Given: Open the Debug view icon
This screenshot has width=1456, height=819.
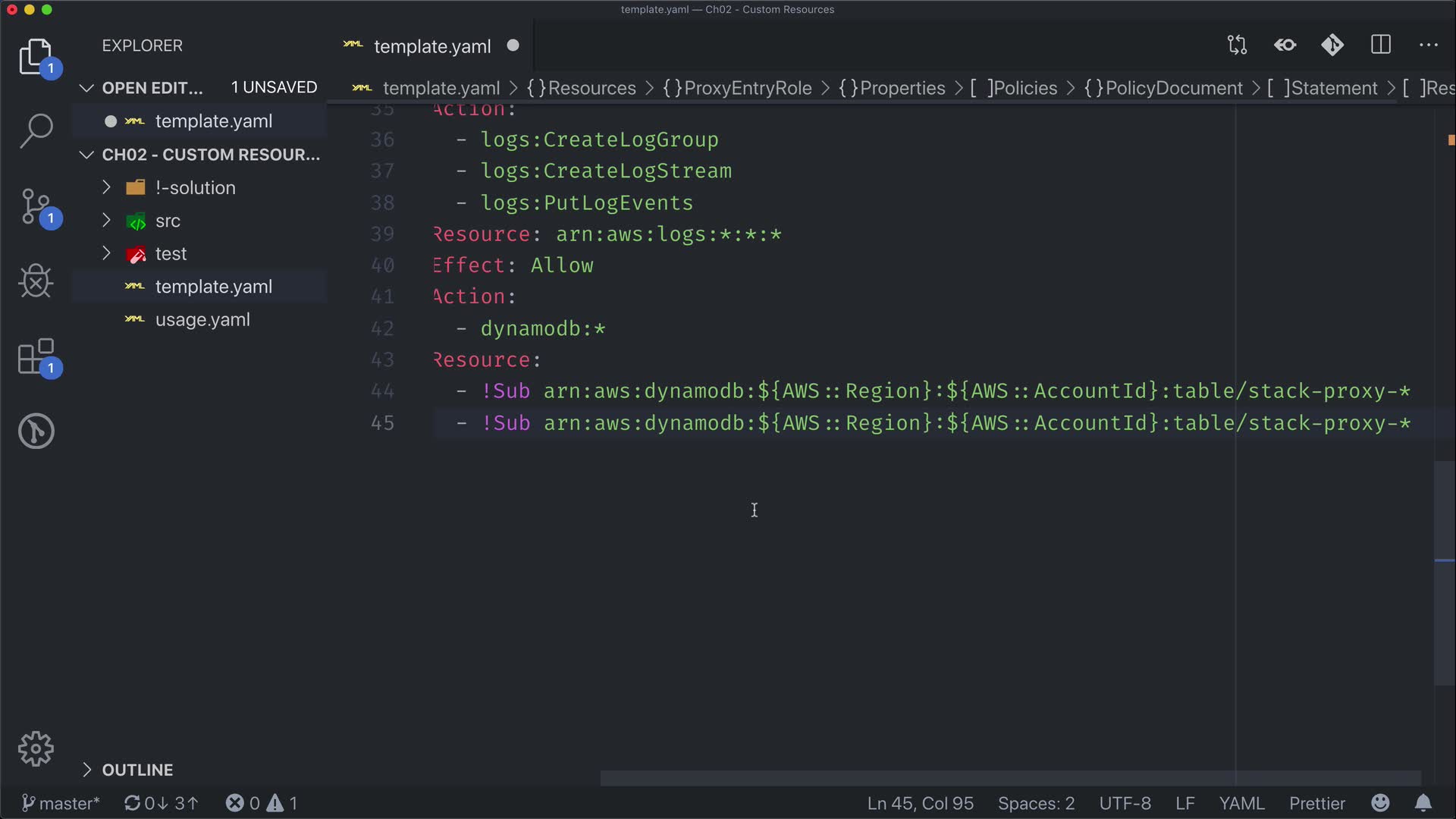Looking at the screenshot, I should tap(36, 281).
